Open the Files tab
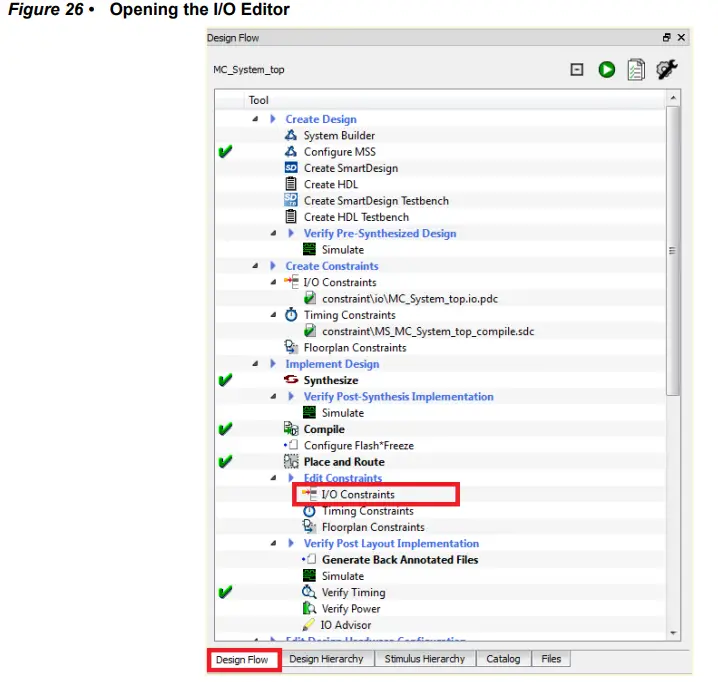Image resolution: width=718 pixels, height=682 pixels. click(551, 659)
